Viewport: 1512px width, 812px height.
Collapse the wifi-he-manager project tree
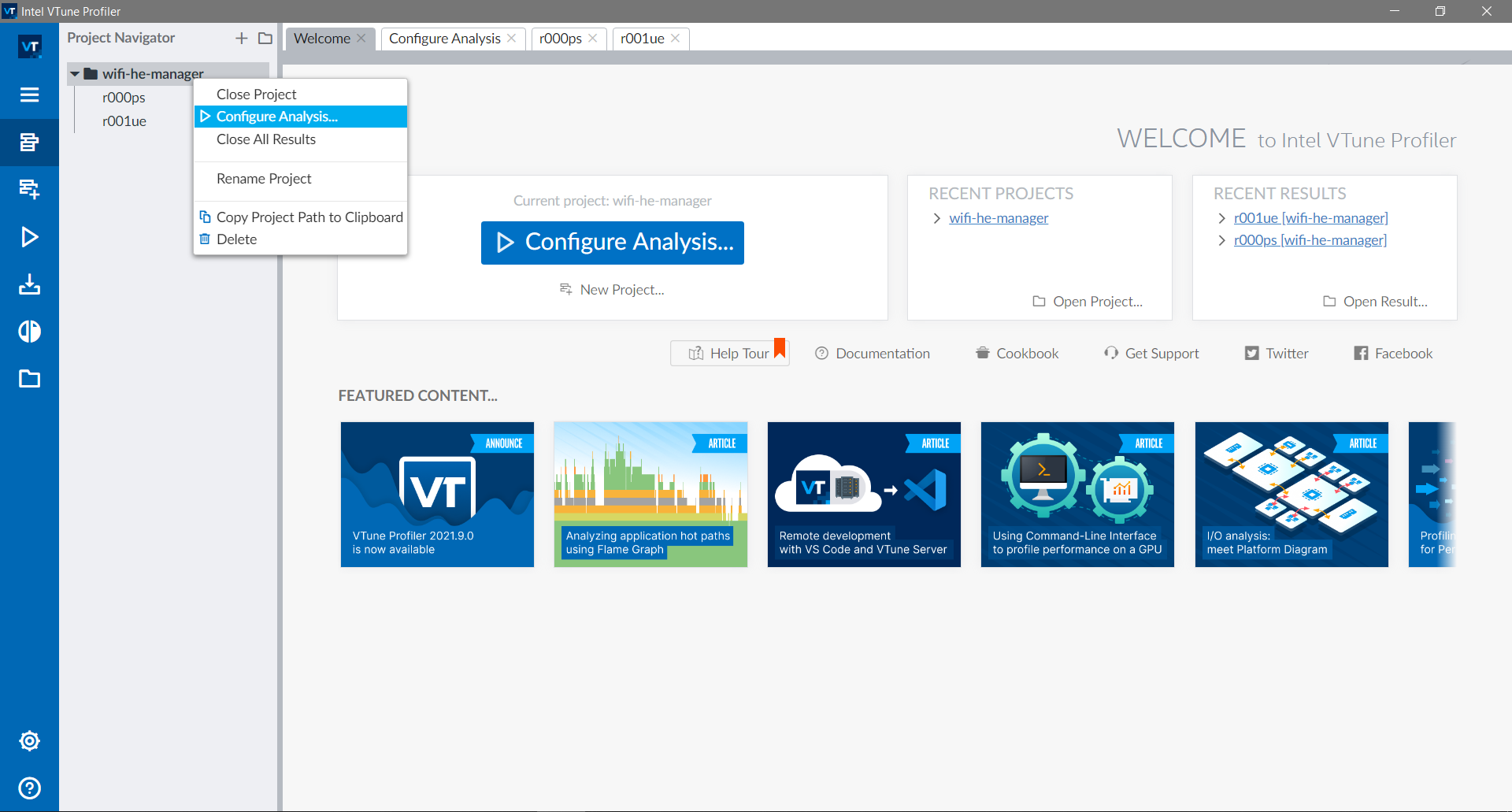75,74
